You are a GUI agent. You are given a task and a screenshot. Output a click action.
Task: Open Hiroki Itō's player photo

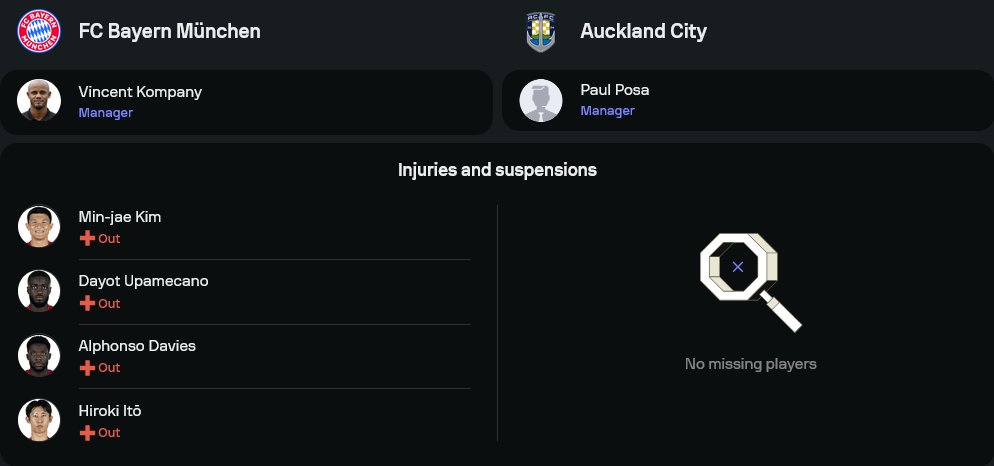coord(39,420)
